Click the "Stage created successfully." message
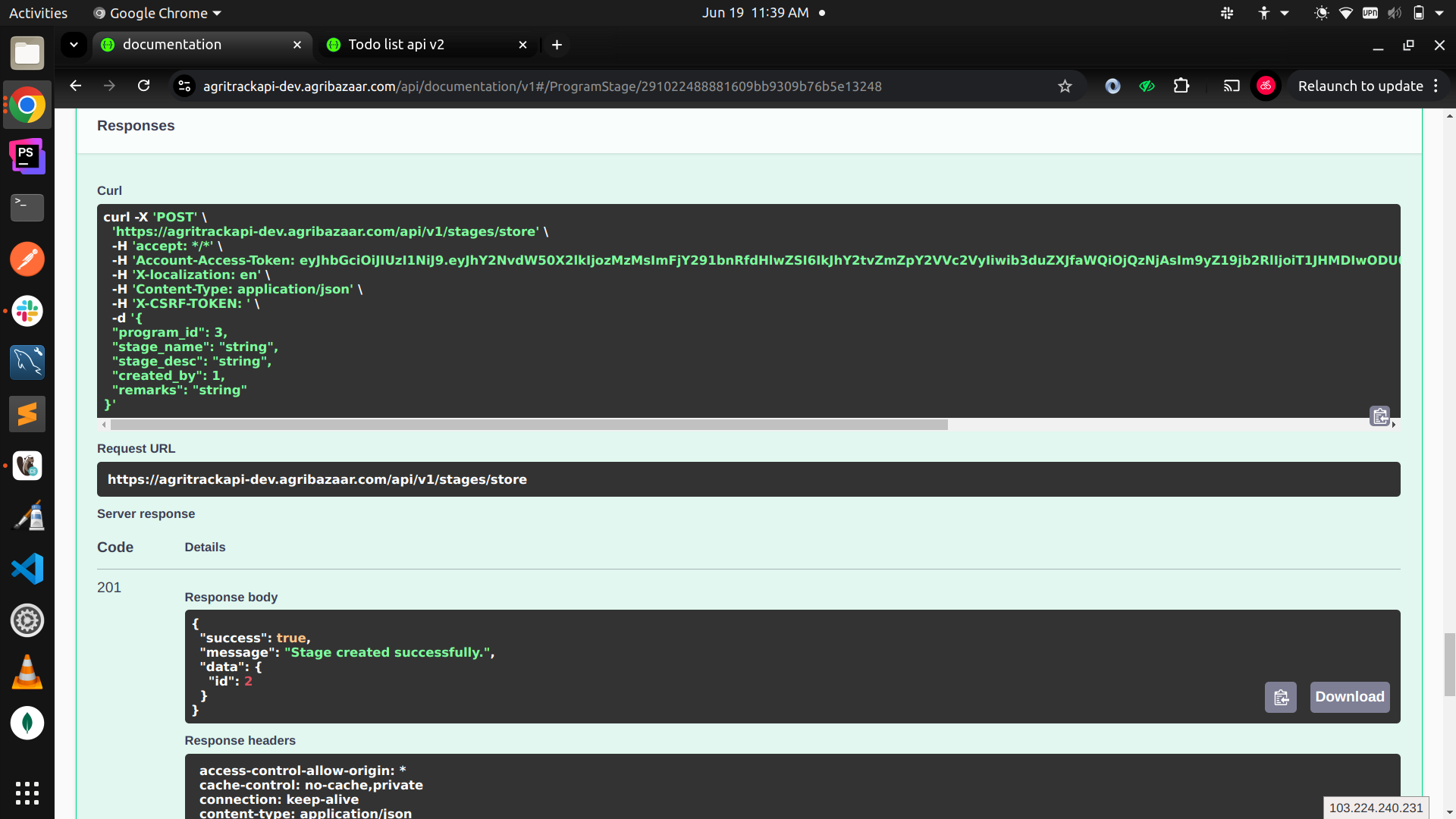The height and width of the screenshot is (819, 1456). click(x=389, y=652)
